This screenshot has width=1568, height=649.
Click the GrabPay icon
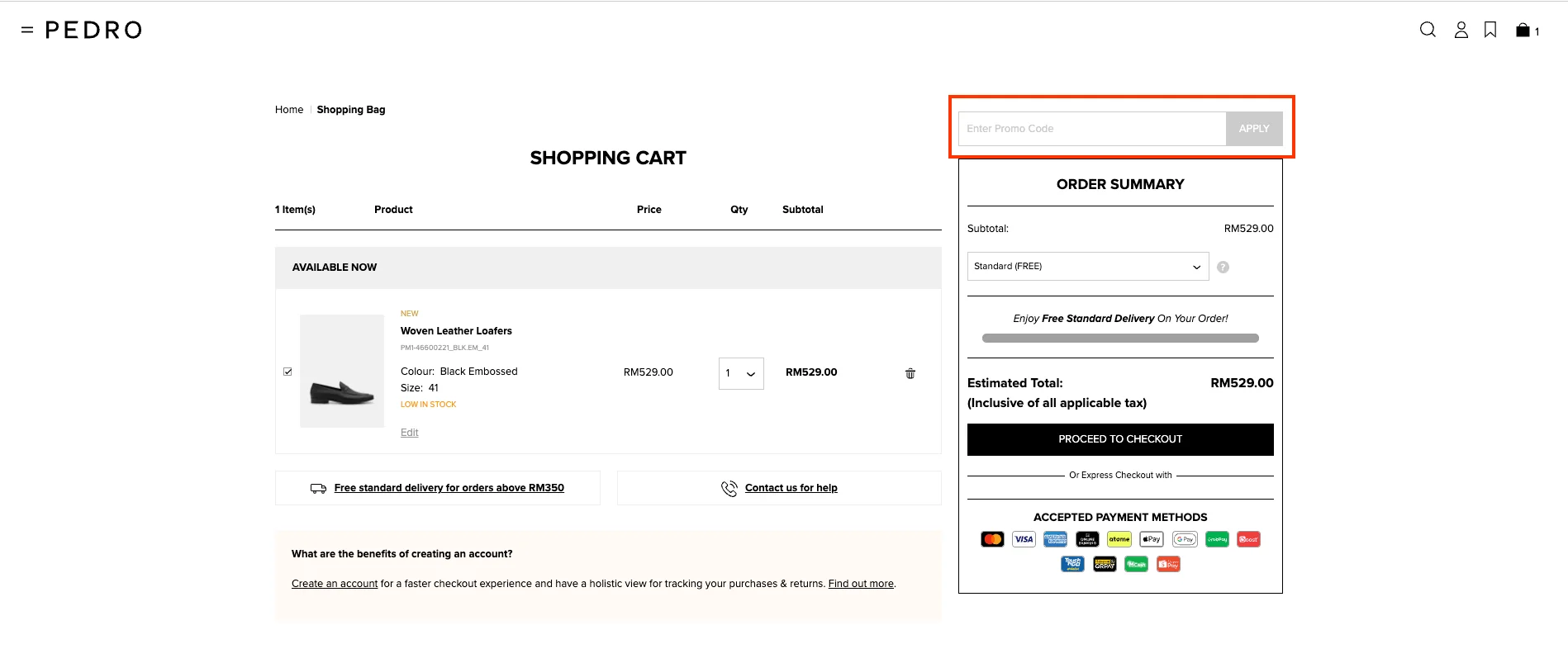[x=1217, y=539]
